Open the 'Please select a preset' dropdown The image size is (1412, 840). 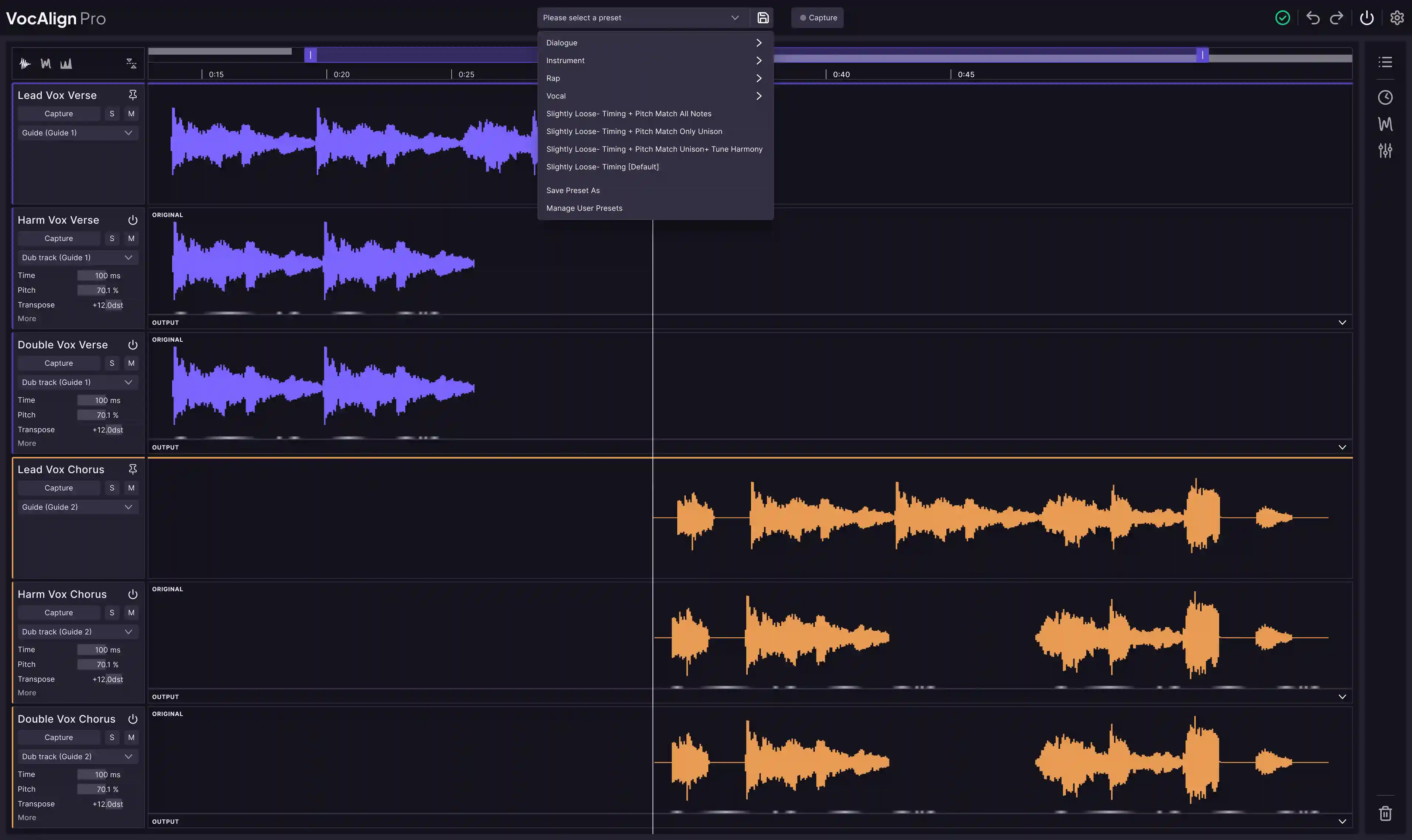642,18
